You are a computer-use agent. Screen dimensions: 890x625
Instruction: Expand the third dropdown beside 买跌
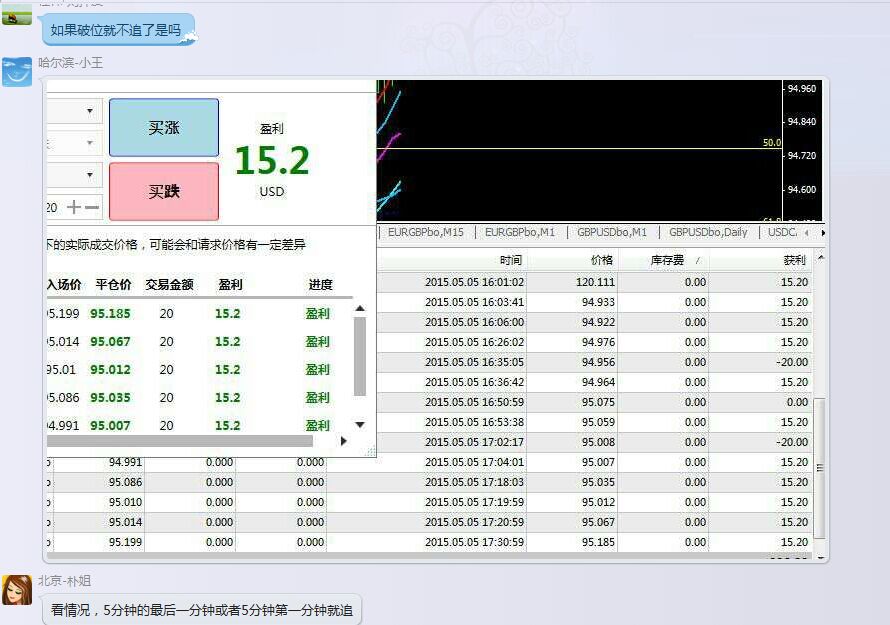[90, 175]
